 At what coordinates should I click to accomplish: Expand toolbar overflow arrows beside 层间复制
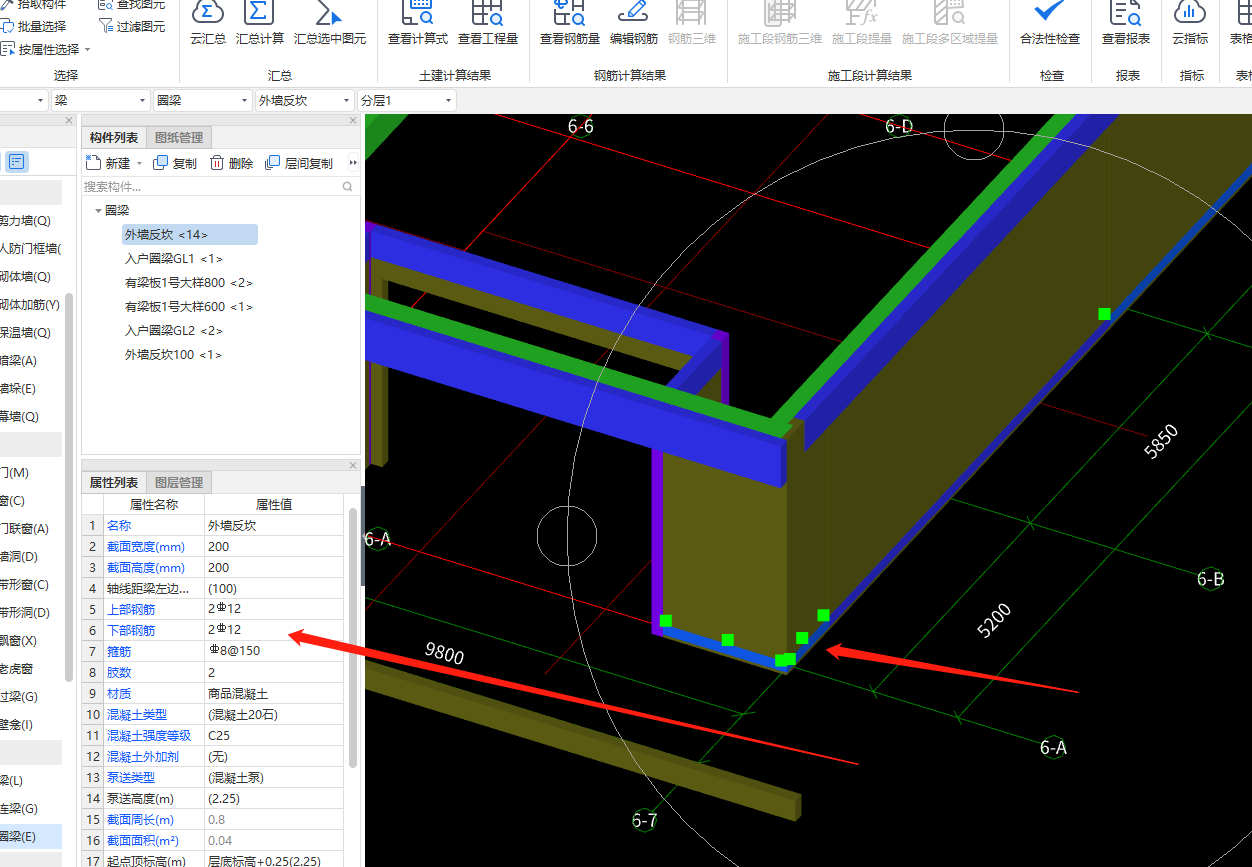[352, 163]
